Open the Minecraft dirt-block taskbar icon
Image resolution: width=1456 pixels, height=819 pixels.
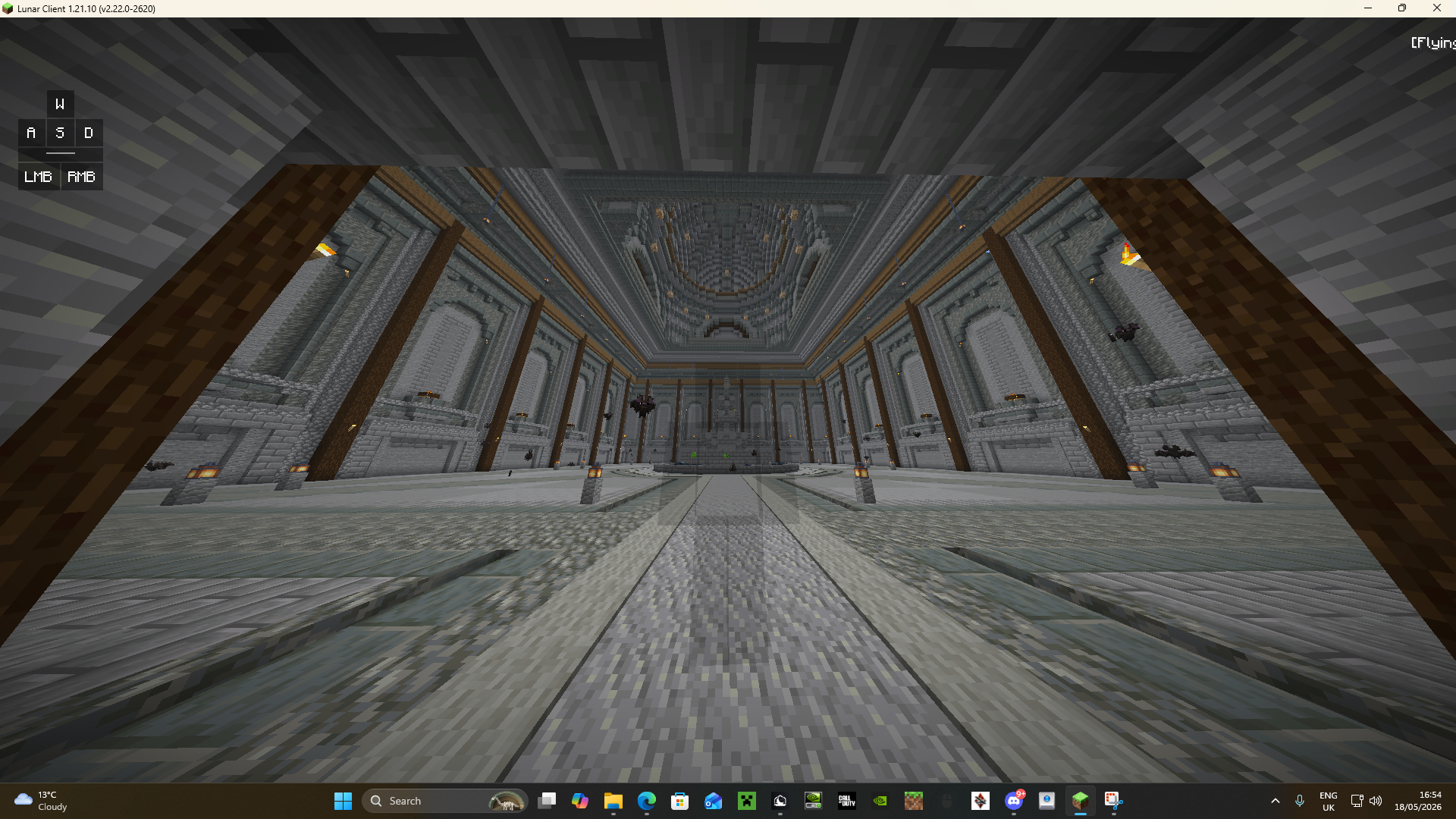[914, 801]
